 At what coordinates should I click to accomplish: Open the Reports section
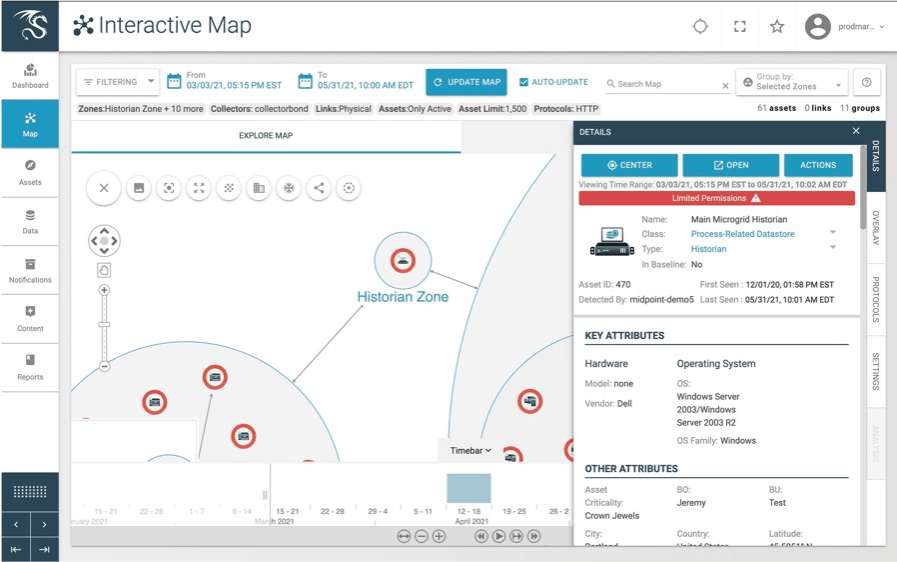point(30,368)
